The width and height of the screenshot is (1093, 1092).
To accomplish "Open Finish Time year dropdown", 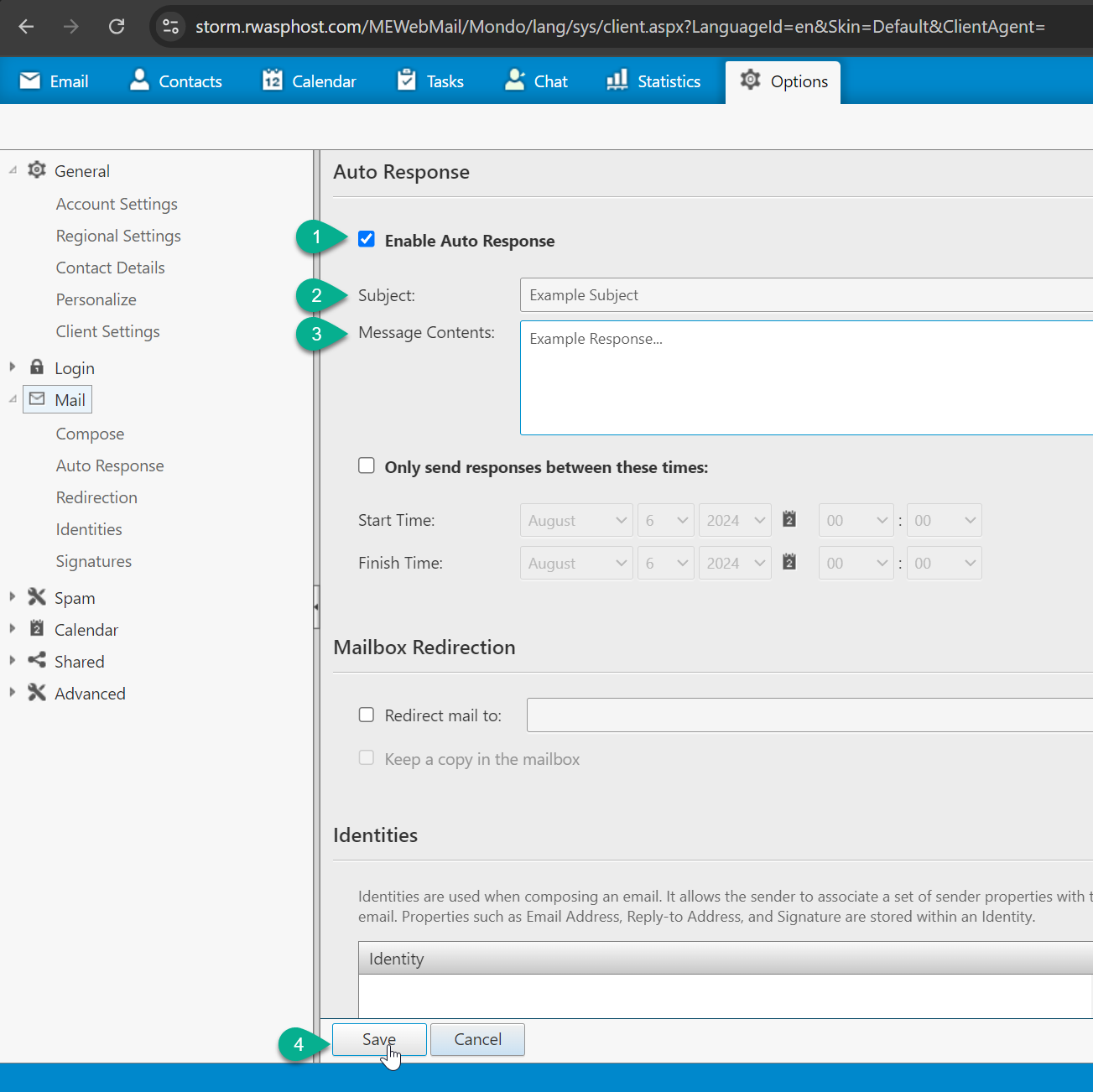I will 735,563.
